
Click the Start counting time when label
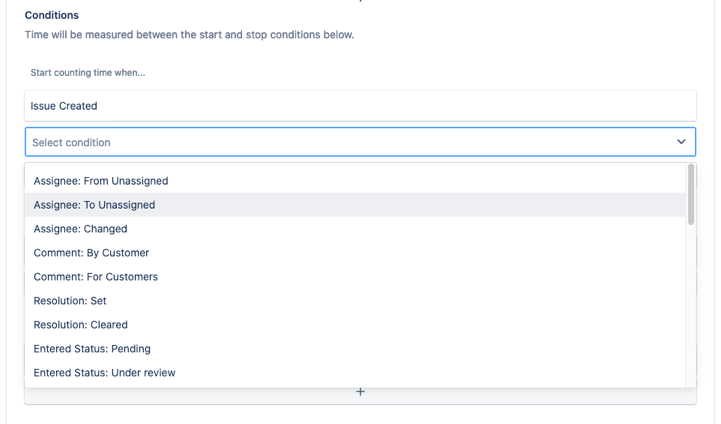pos(88,73)
